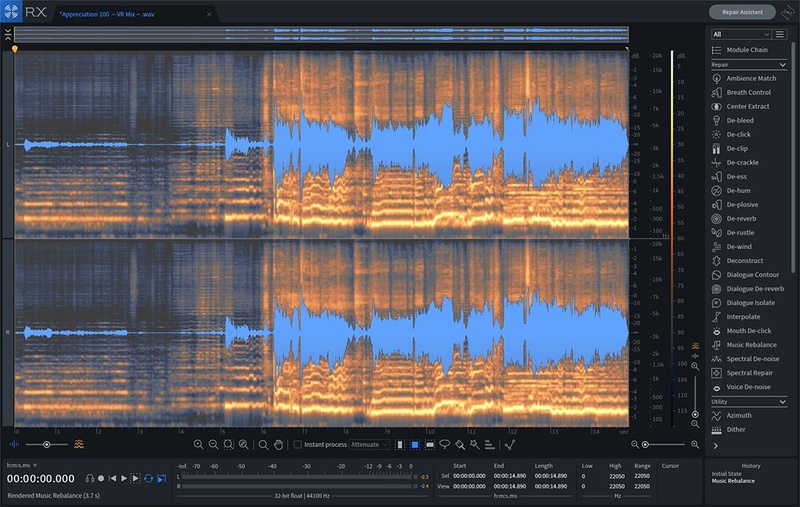Click the iZotope RX logo
800x507 pixels.
point(11,11)
